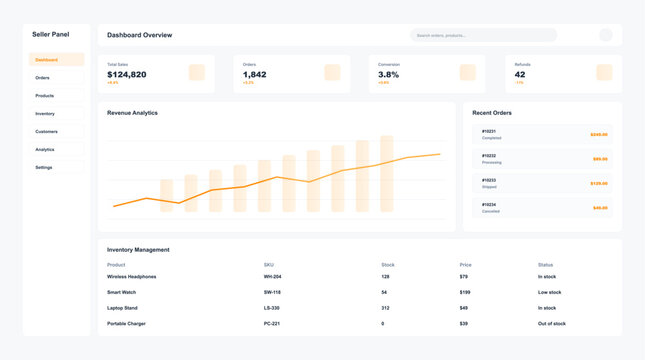Click the tallest bar in revenue chart
This screenshot has width=645, height=360.
click(x=387, y=174)
